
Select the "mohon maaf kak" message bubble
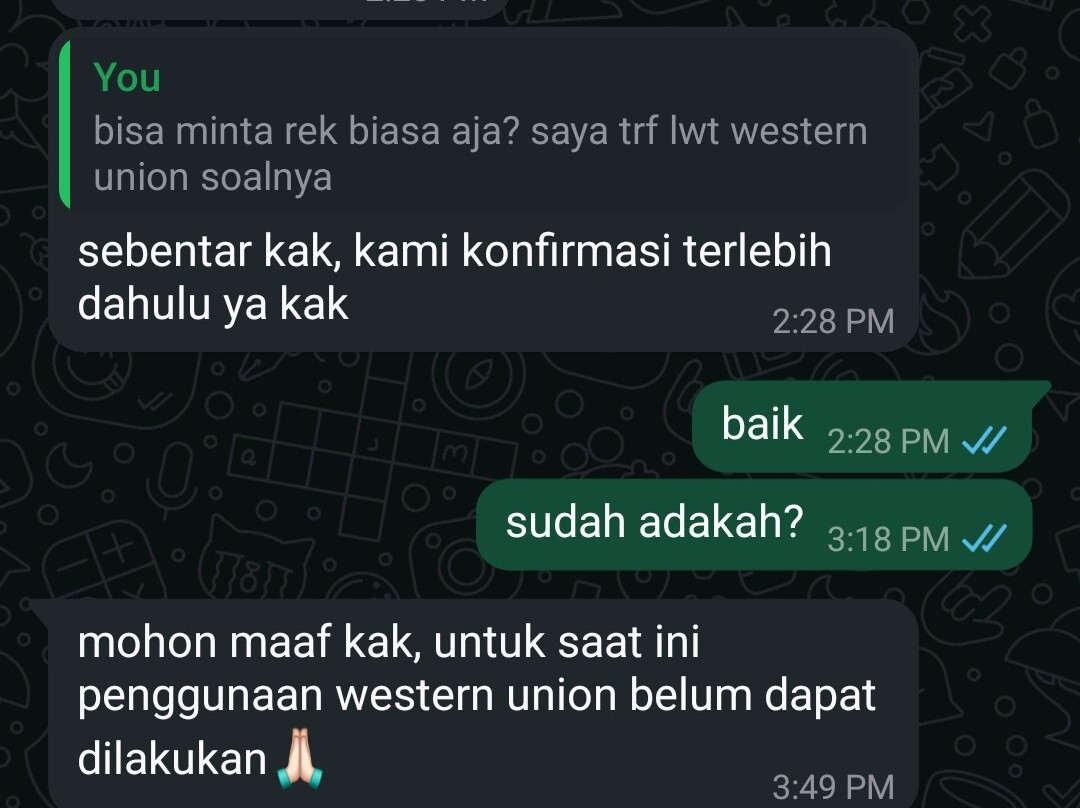click(x=482, y=703)
